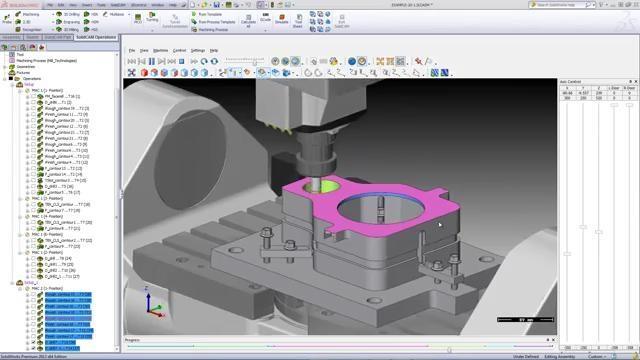Open the Control menu in simulation window
This screenshot has height=360, width=640.
[x=179, y=50]
